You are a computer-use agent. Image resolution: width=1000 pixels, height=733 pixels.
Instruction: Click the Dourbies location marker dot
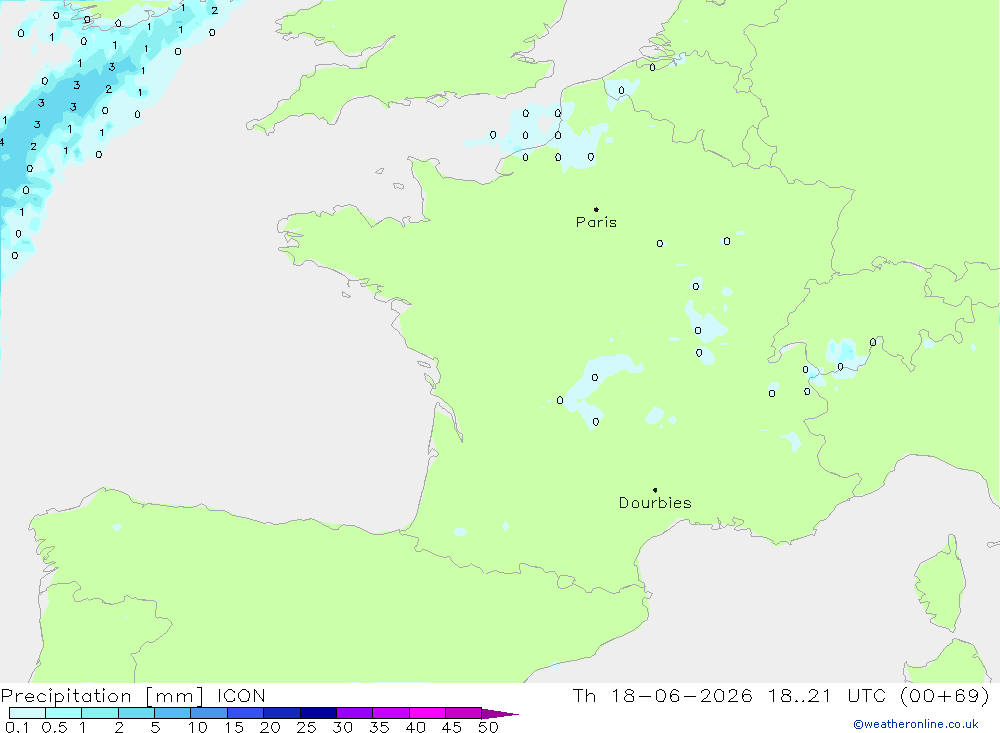coord(655,490)
